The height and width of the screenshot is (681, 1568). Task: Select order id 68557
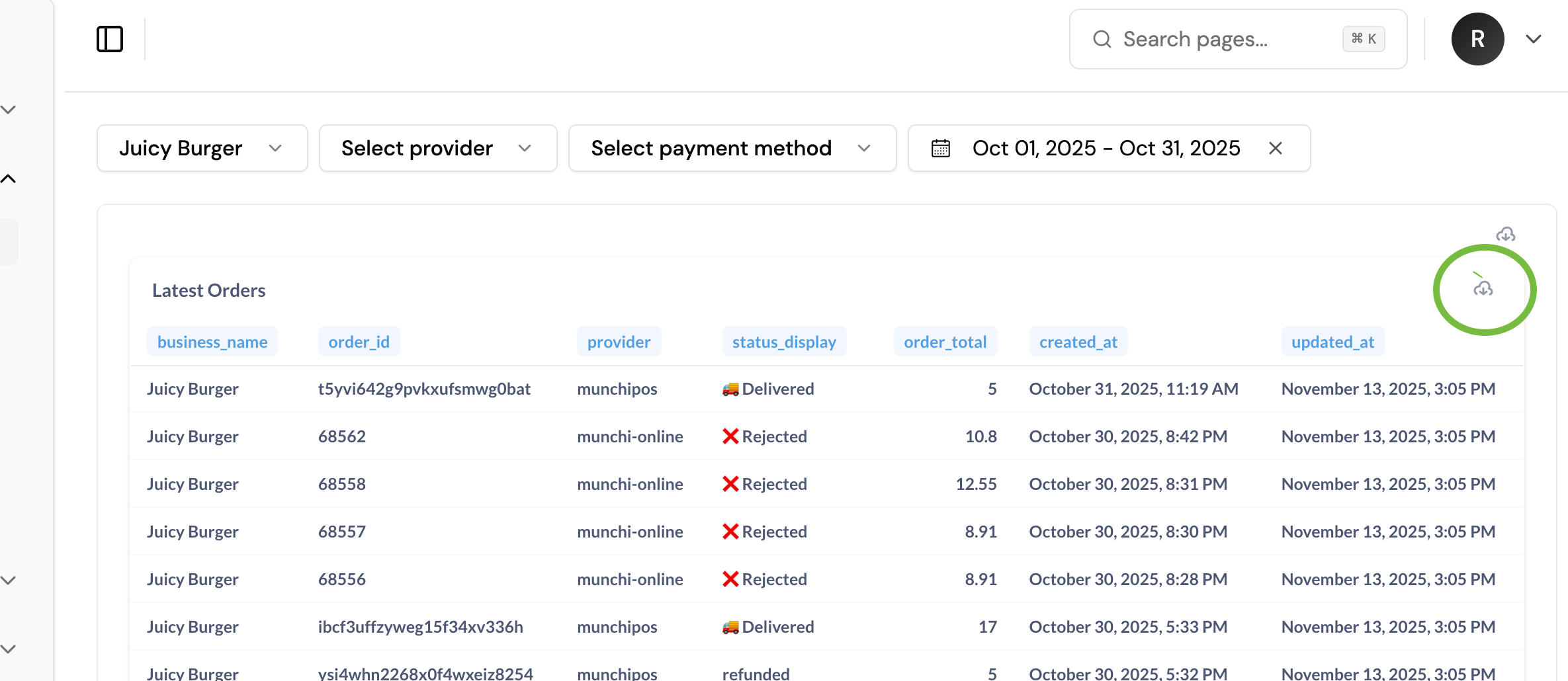click(342, 532)
